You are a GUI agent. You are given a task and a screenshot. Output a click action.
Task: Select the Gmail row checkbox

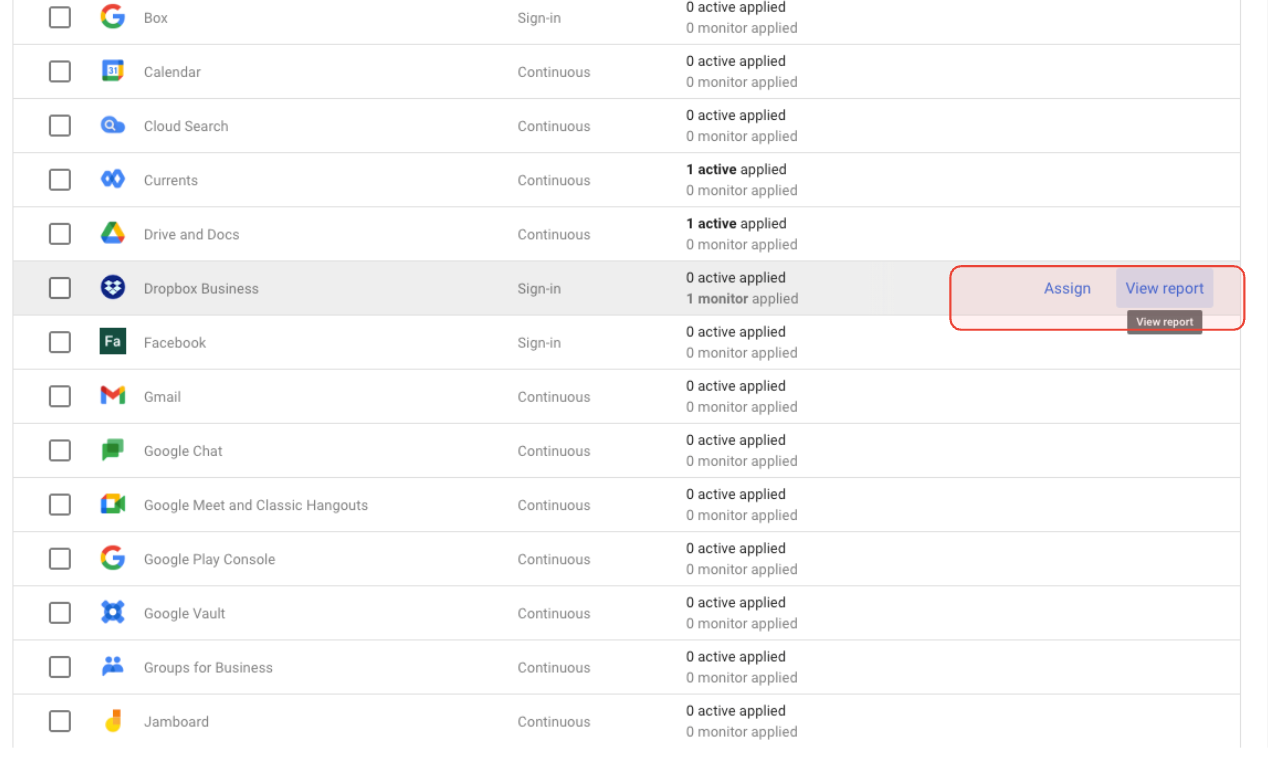click(60, 396)
